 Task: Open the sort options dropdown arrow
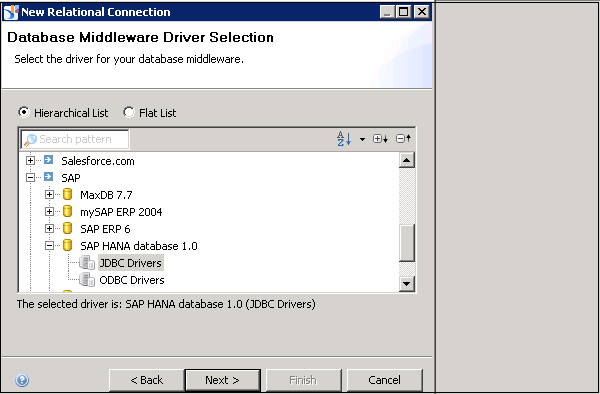tap(362, 139)
